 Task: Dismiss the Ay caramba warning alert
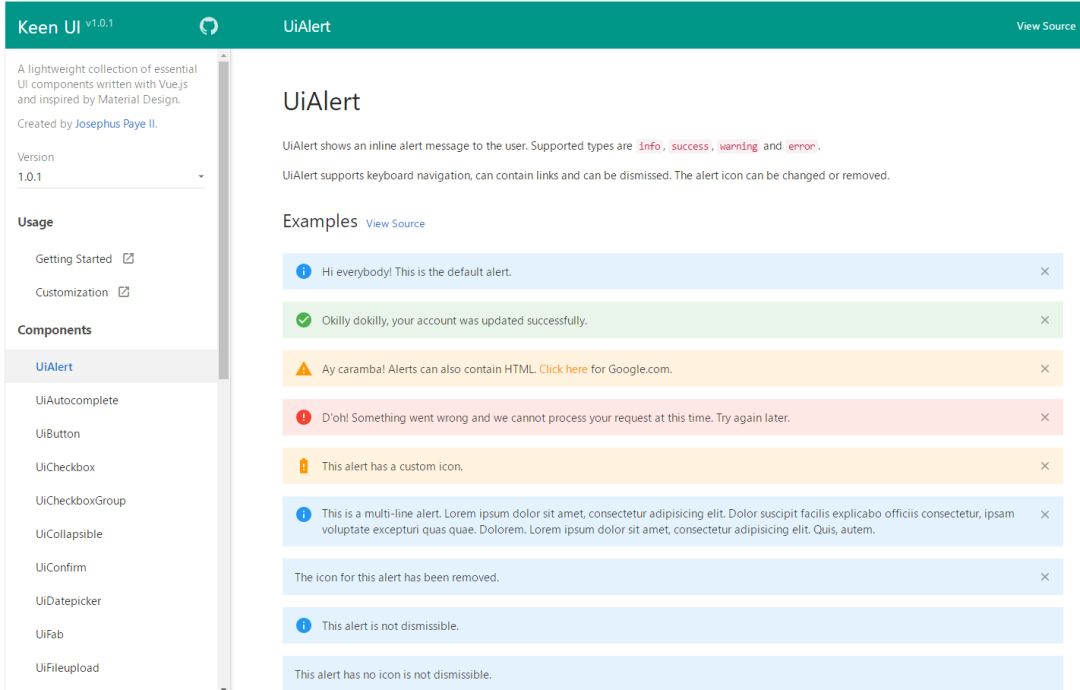[x=1045, y=369]
